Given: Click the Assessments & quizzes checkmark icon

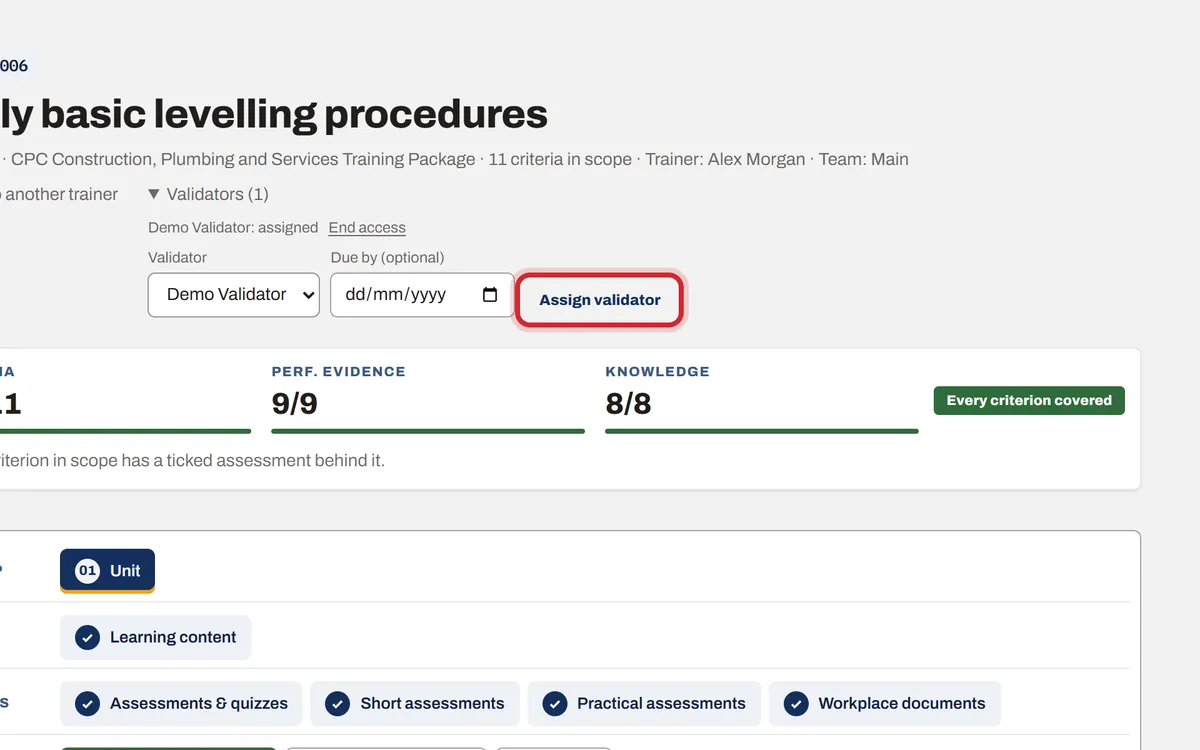Looking at the screenshot, I should (x=88, y=703).
